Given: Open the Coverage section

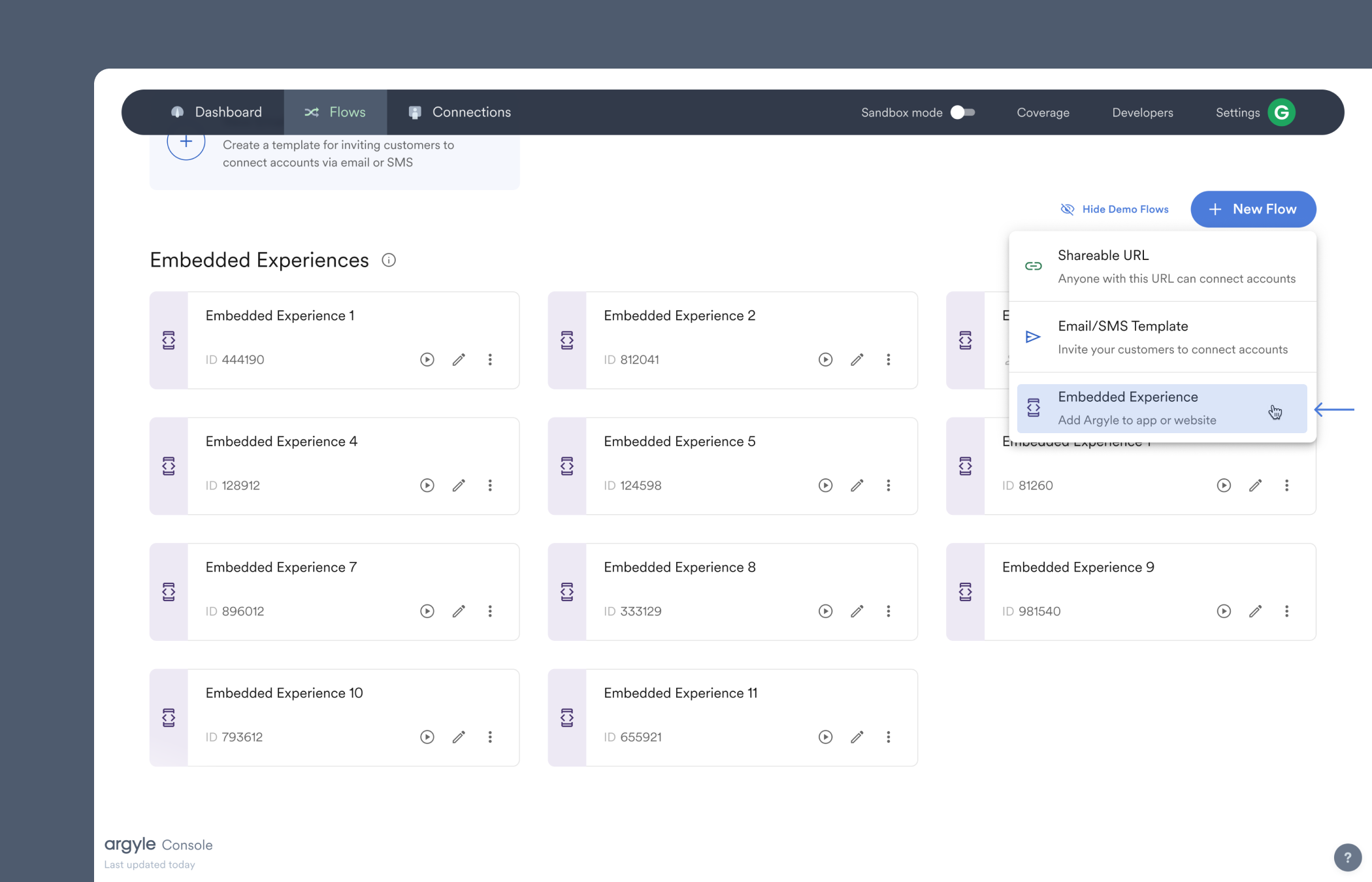Looking at the screenshot, I should tap(1043, 112).
